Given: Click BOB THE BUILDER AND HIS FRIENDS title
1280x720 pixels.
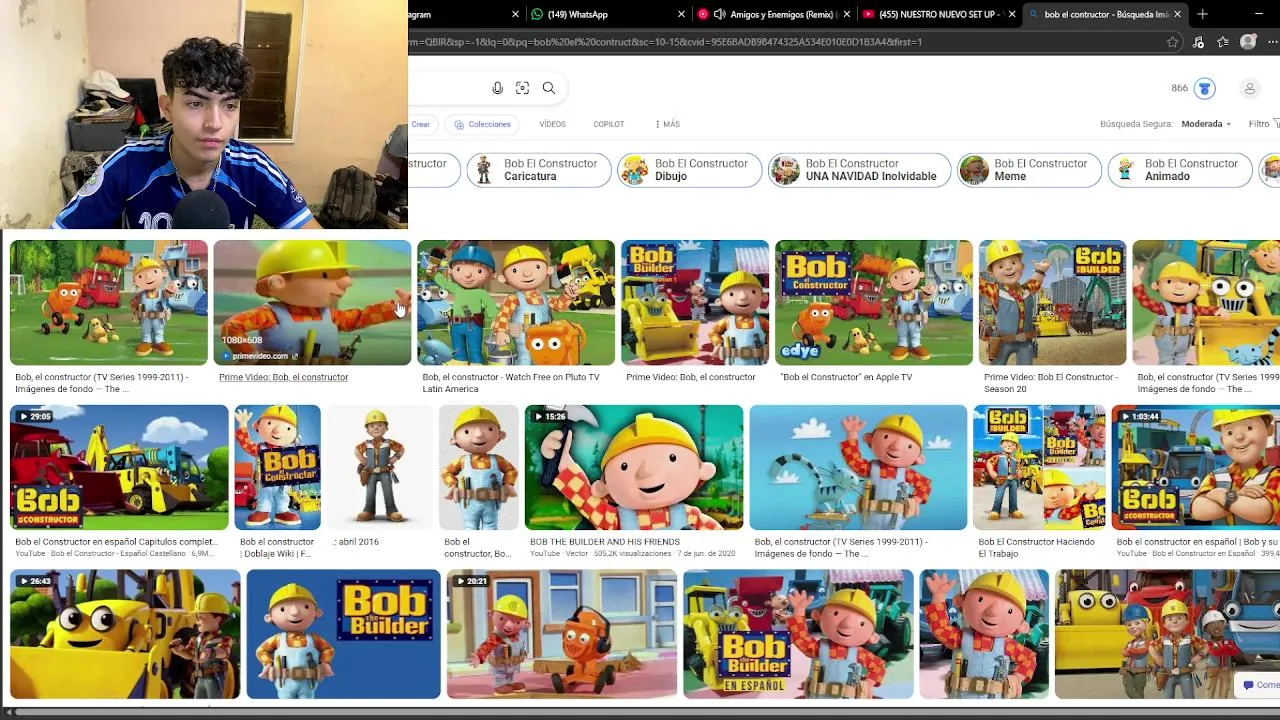Looking at the screenshot, I should click(x=605, y=542).
